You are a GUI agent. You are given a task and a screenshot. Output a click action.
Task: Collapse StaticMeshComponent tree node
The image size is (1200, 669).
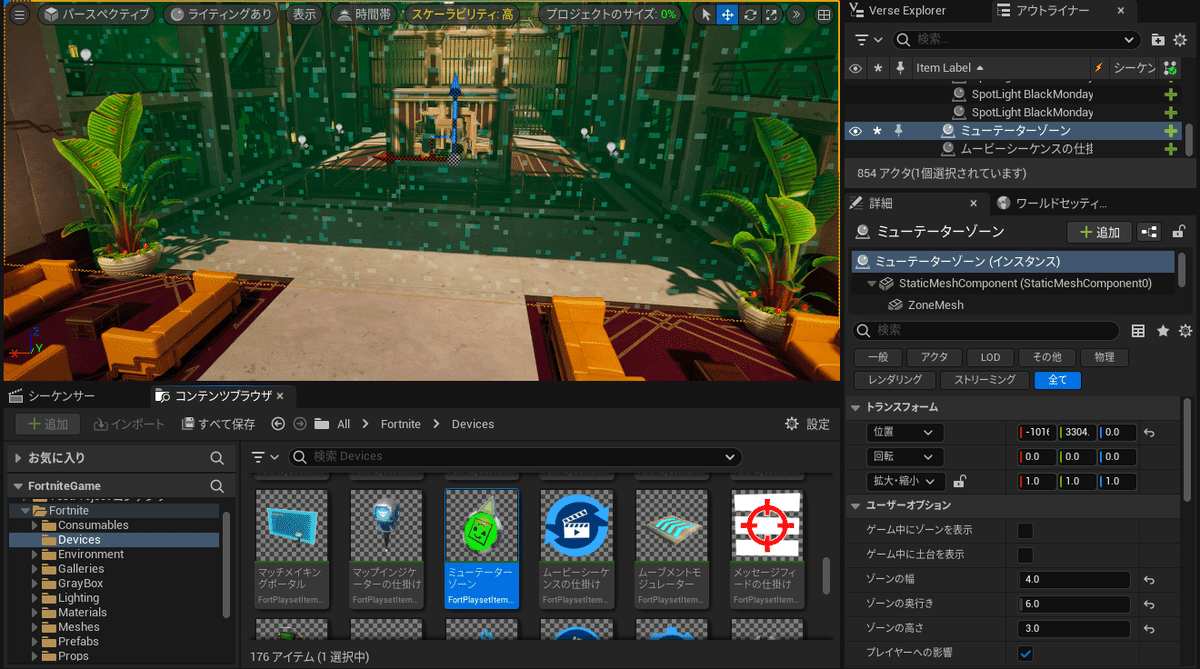872,284
